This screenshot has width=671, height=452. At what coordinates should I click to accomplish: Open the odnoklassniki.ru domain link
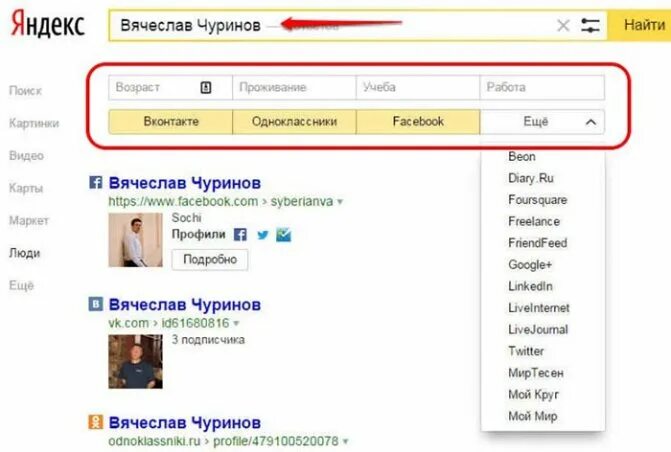pyautogui.click(x=154, y=441)
